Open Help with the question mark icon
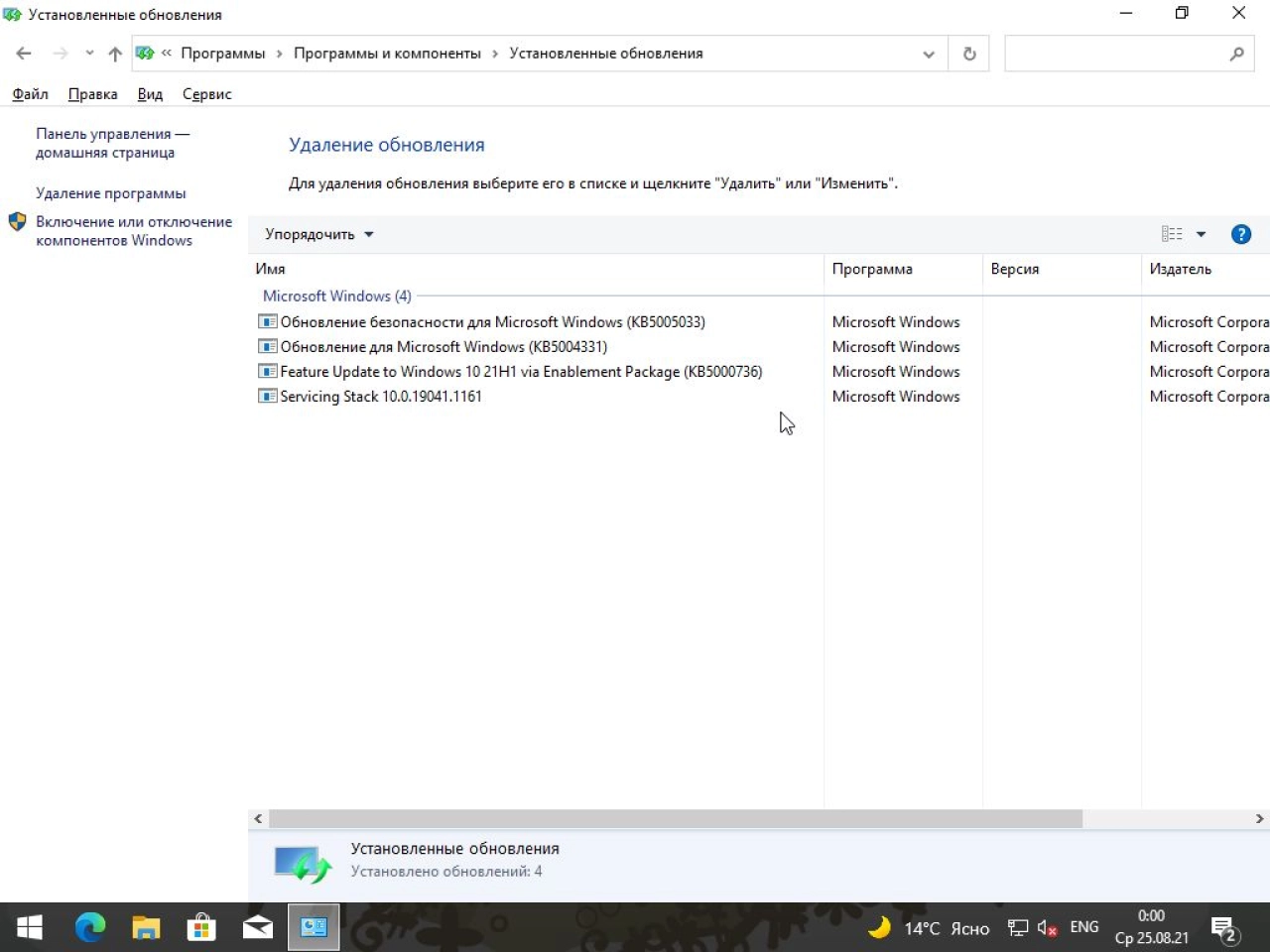Image resolution: width=1270 pixels, height=952 pixels. (x=1240, y=234)
